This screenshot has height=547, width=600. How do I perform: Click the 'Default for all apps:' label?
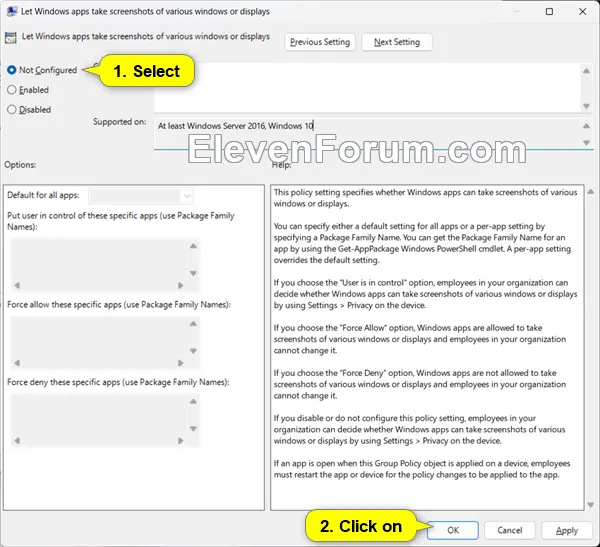(x=43, y=195)
